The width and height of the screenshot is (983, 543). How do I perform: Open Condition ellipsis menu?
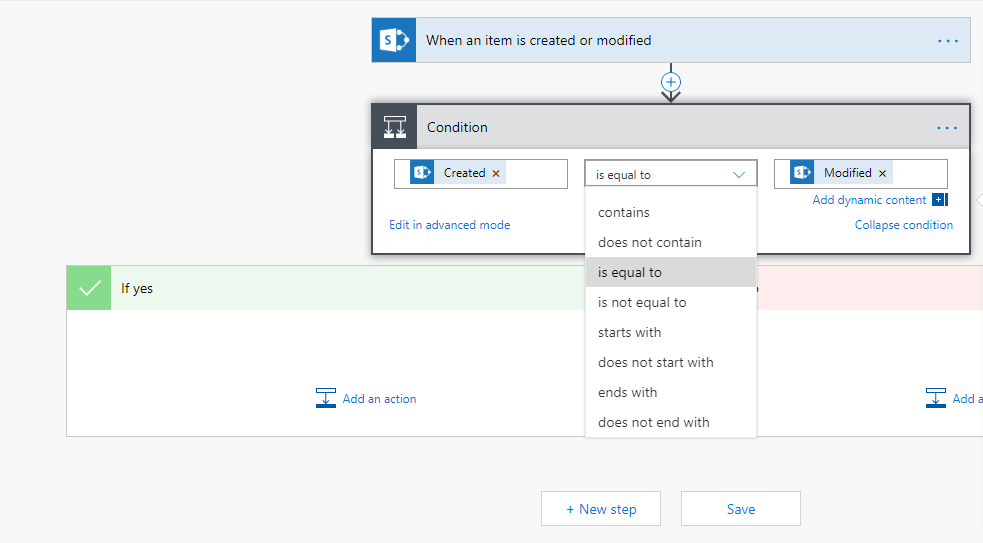pos(947,128)
